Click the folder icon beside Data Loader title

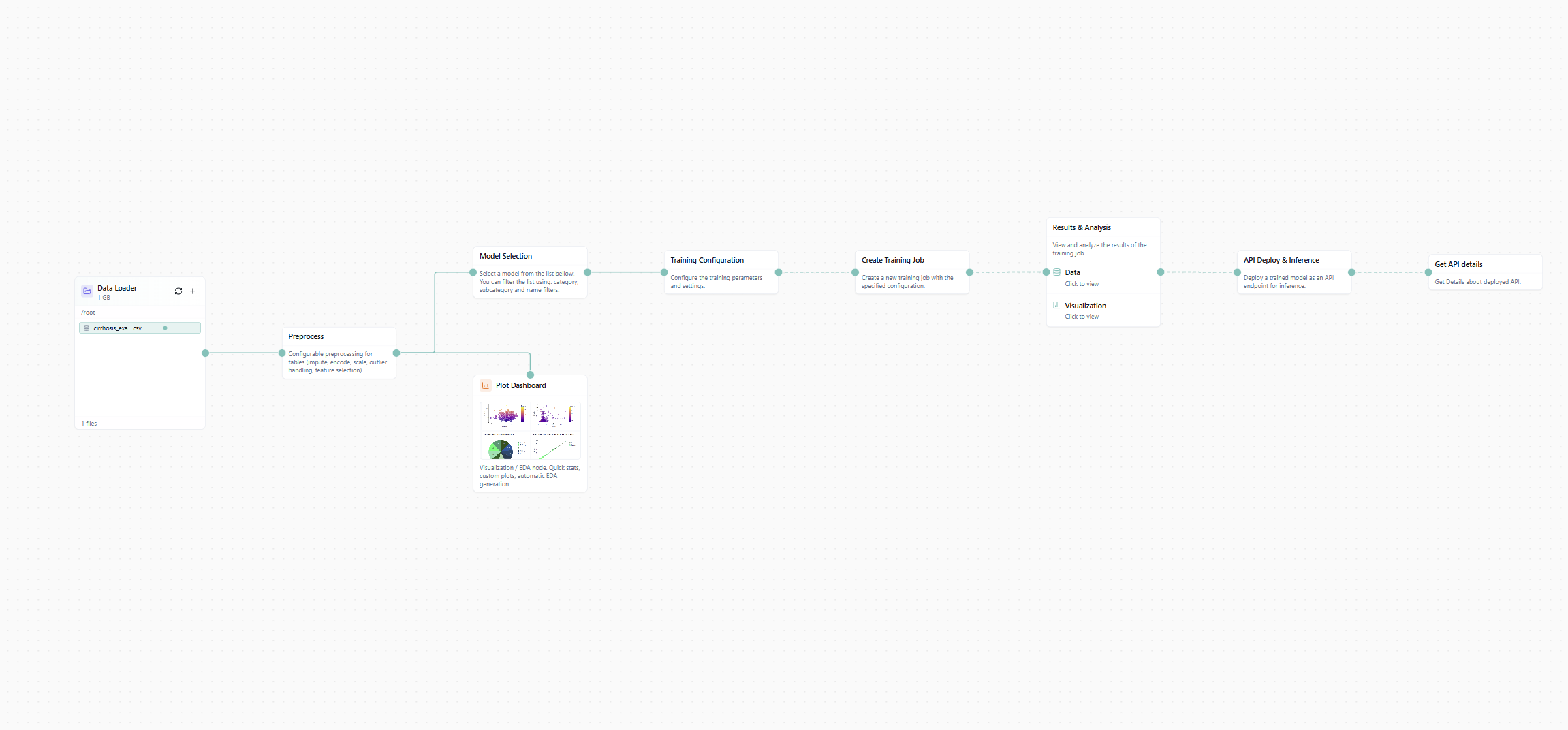[x=87, y=291]
